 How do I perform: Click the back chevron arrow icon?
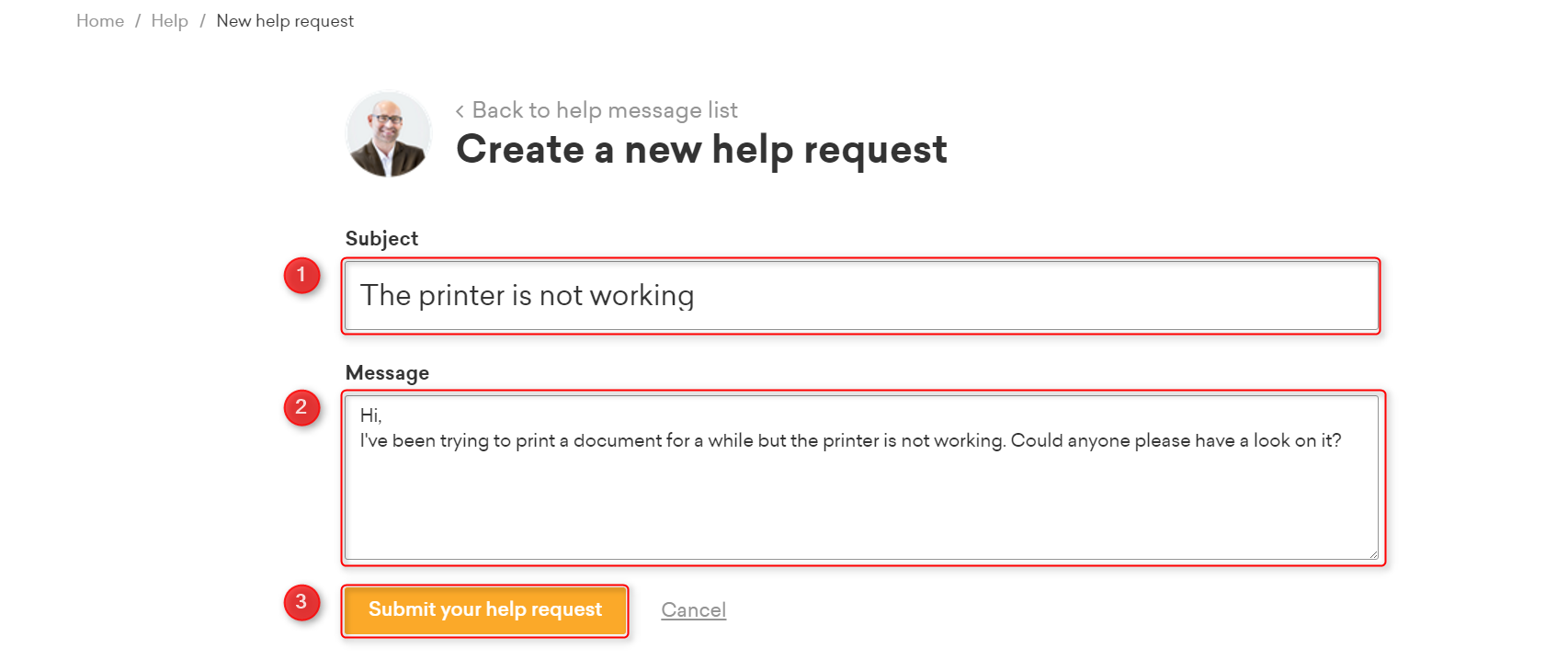tap(460, 111)
